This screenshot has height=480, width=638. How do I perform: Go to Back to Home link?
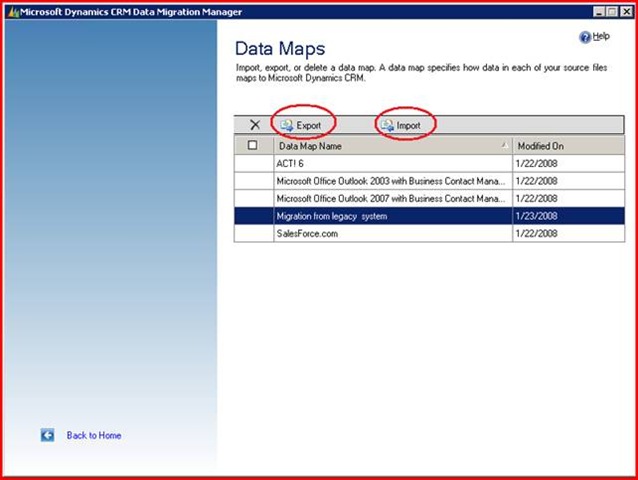point(94,435)
